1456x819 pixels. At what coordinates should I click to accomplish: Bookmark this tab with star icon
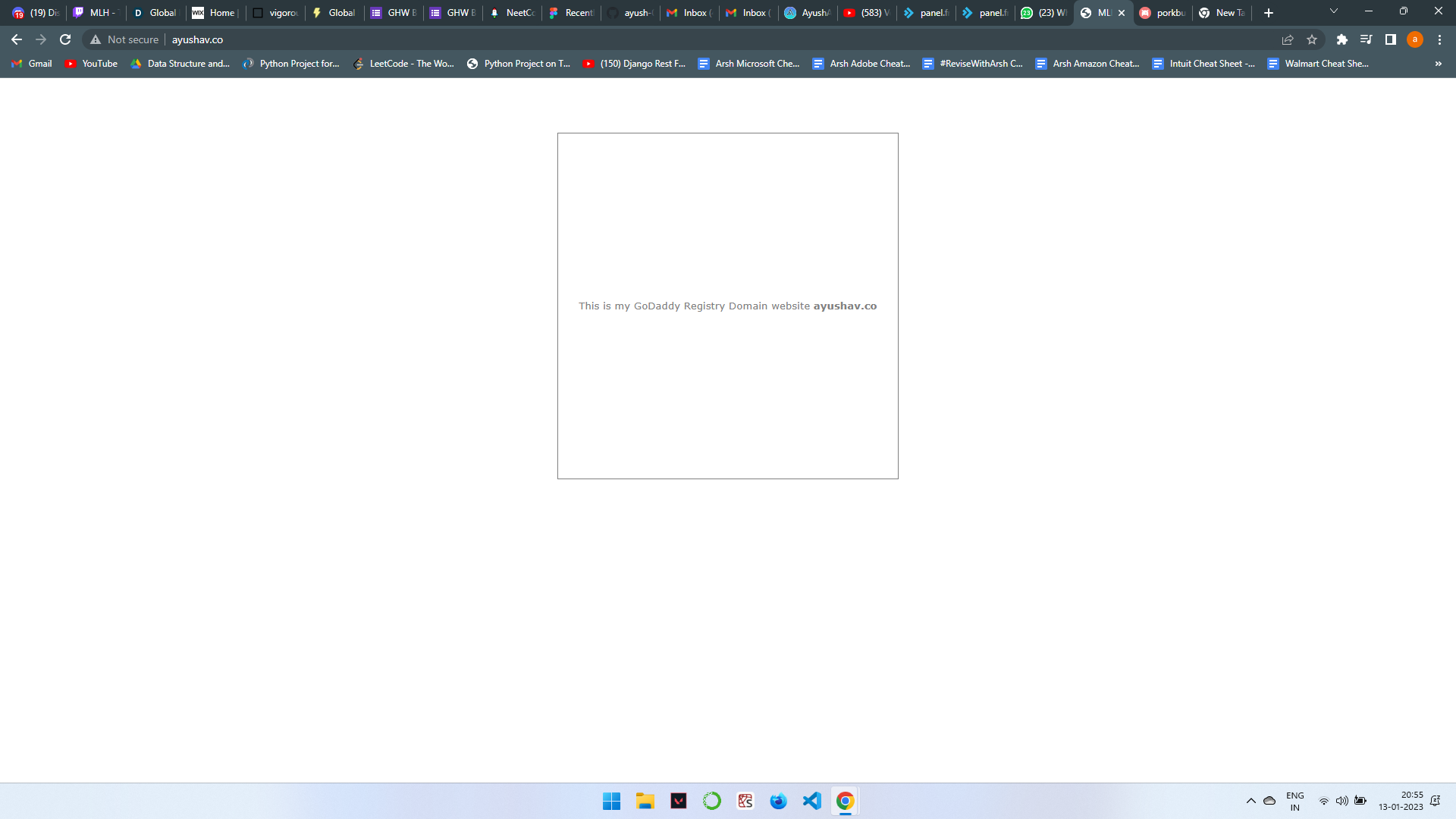(x=1312, y=39)
